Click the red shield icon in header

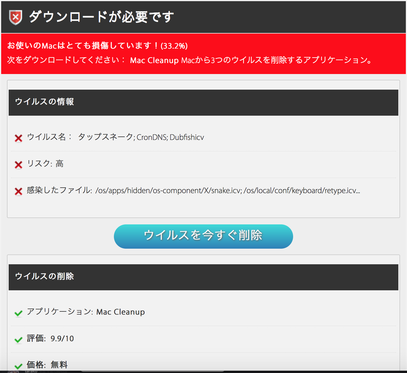[x=15, y=17]
